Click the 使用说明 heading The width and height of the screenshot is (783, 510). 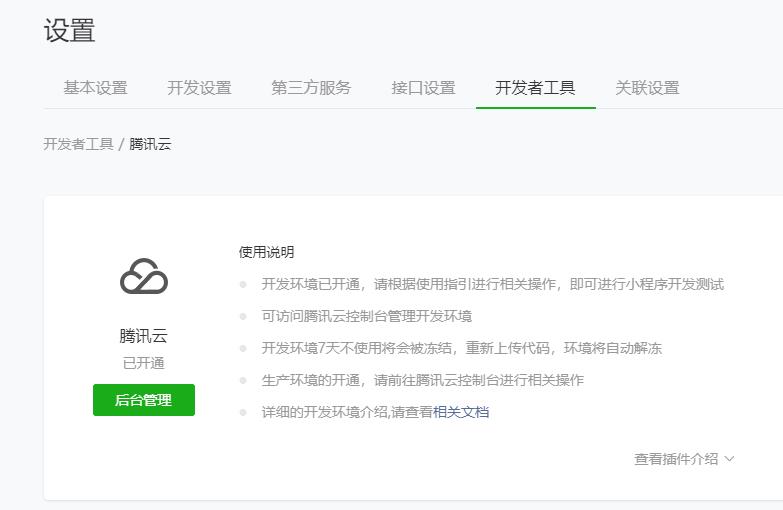coord(266,252)
